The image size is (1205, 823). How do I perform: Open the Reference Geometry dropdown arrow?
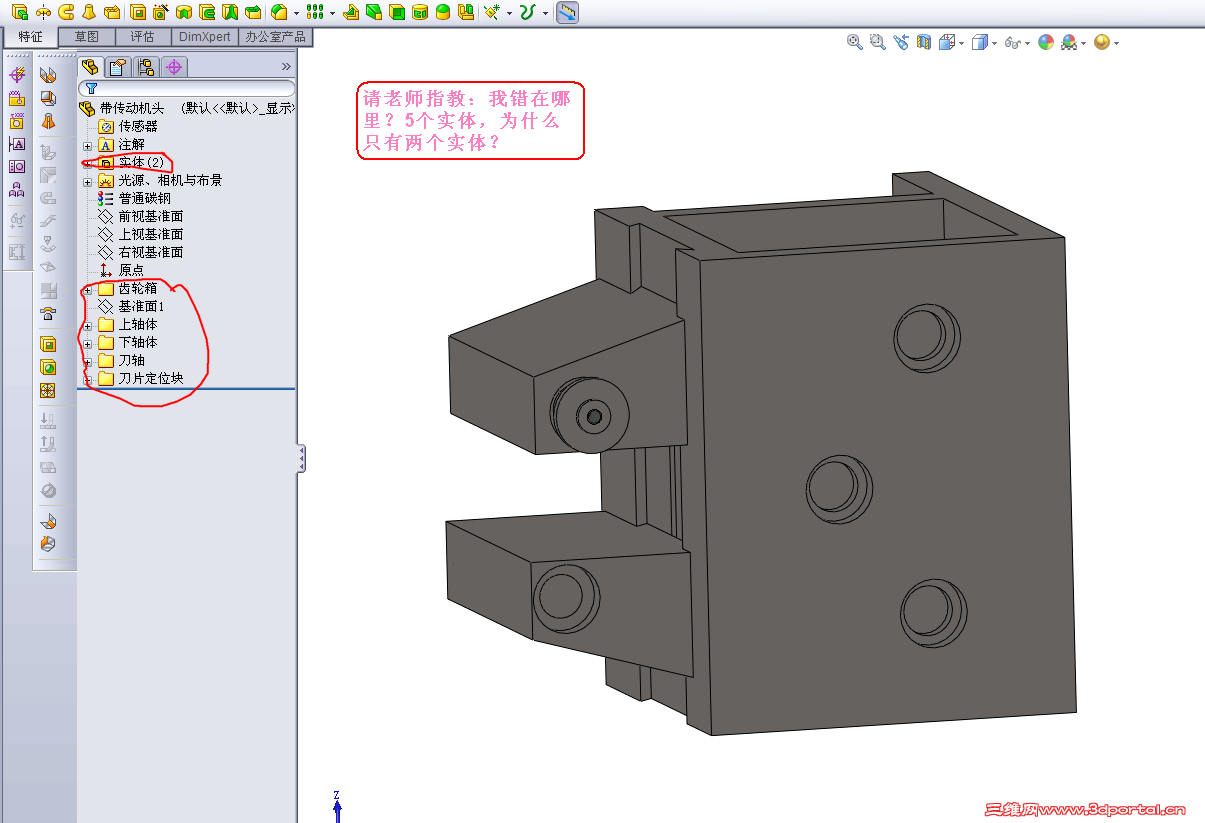point(510,13)
